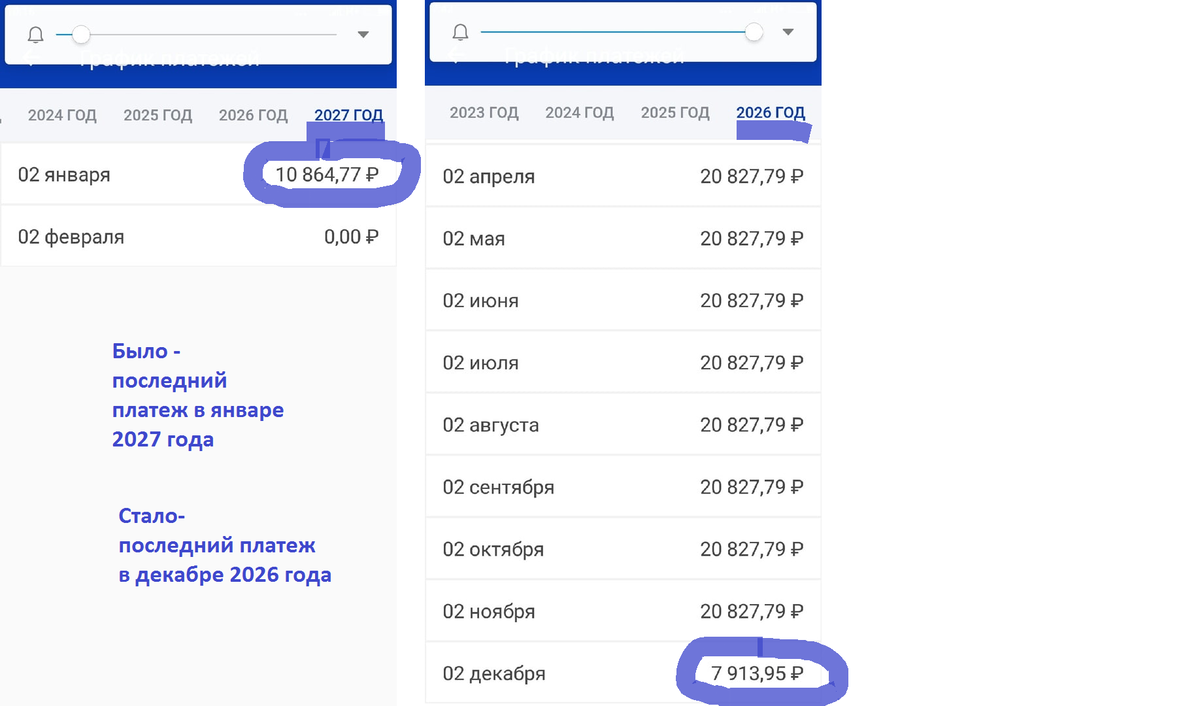Select the highlighted 2026 ГОД tab
This screenshot has height=706, width=1200.
tap(771, 112)
